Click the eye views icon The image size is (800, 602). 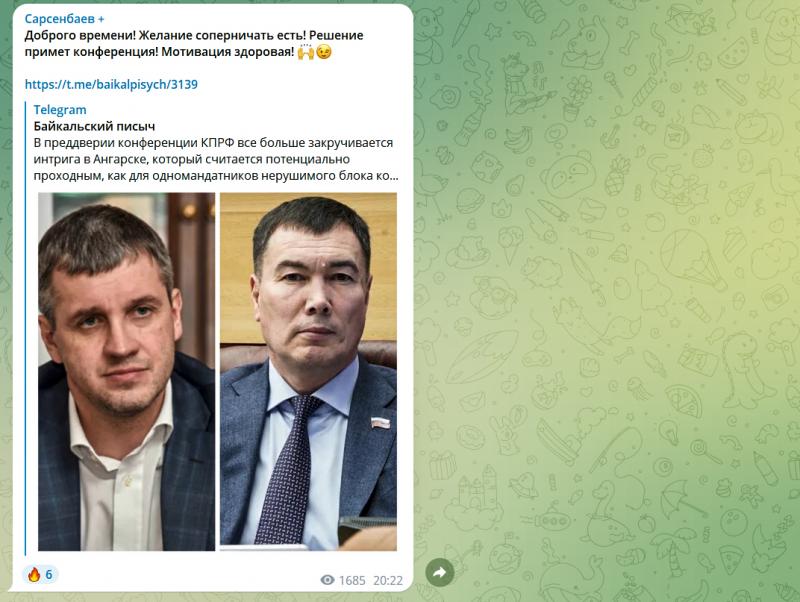point(328,580)
